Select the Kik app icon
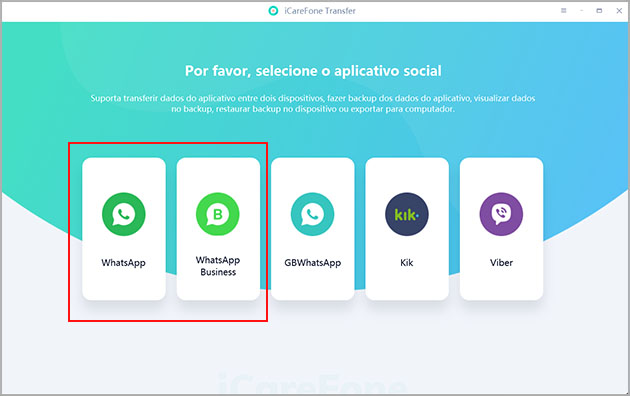Viewport: 630px width, 396px height. click(x=407, y=214)
